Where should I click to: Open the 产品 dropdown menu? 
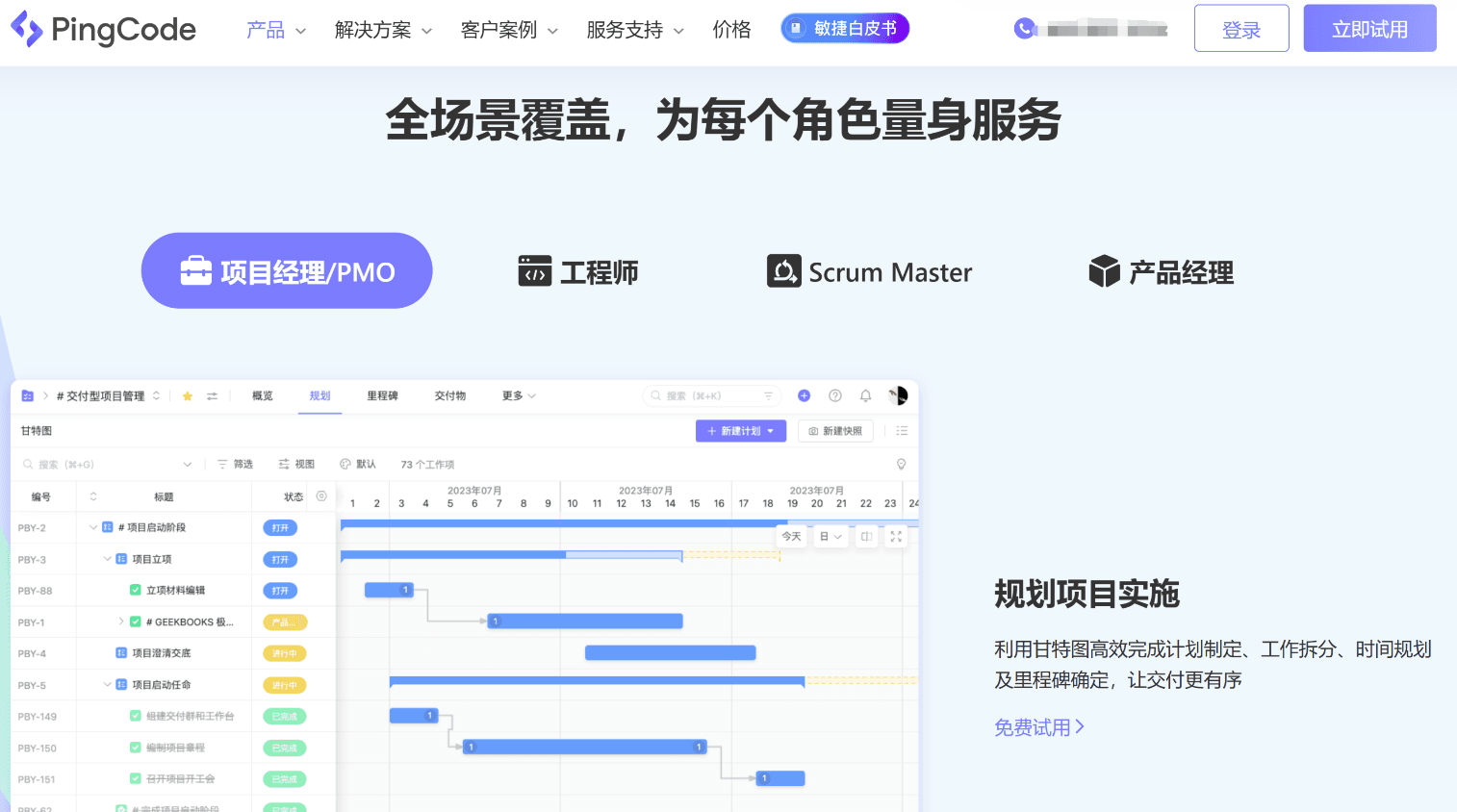click(x=276, y=30)
